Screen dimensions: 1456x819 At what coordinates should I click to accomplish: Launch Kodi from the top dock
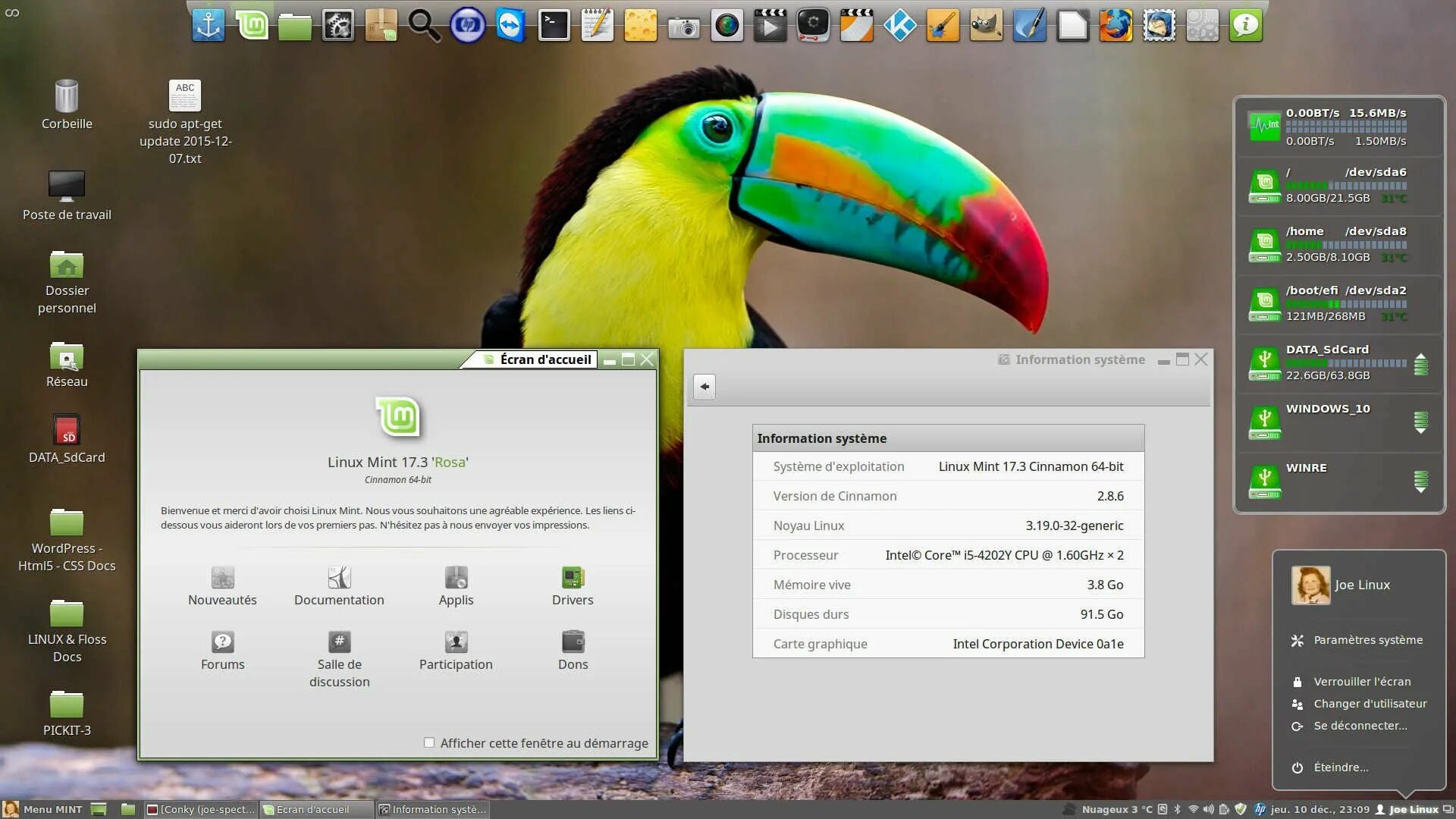click(x=899, y=25)
